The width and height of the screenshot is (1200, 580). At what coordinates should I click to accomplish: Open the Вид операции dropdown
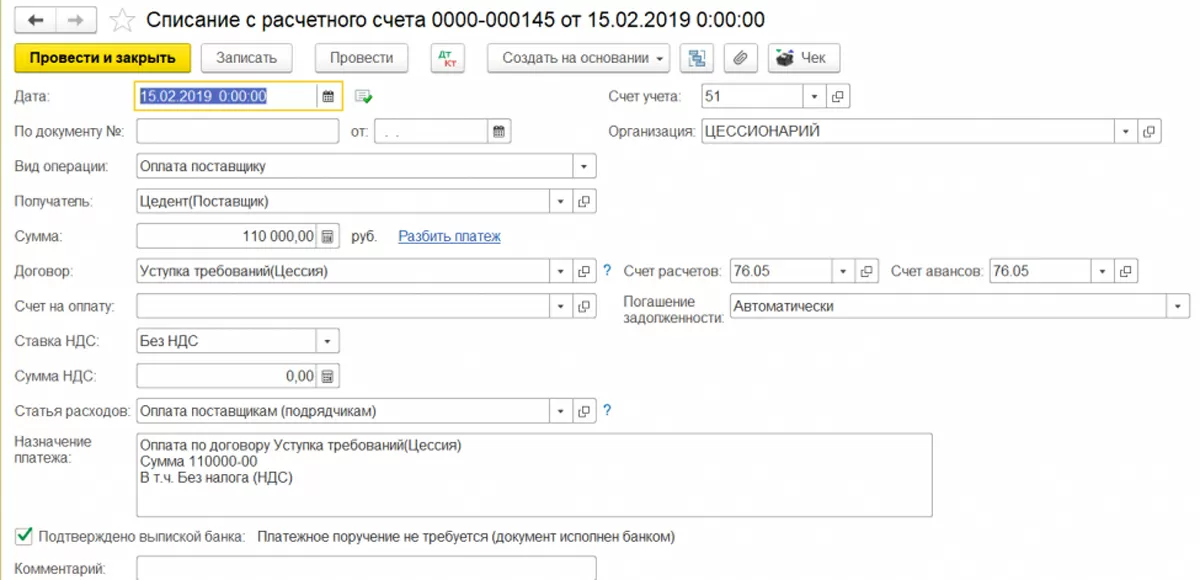click(585, 166)
